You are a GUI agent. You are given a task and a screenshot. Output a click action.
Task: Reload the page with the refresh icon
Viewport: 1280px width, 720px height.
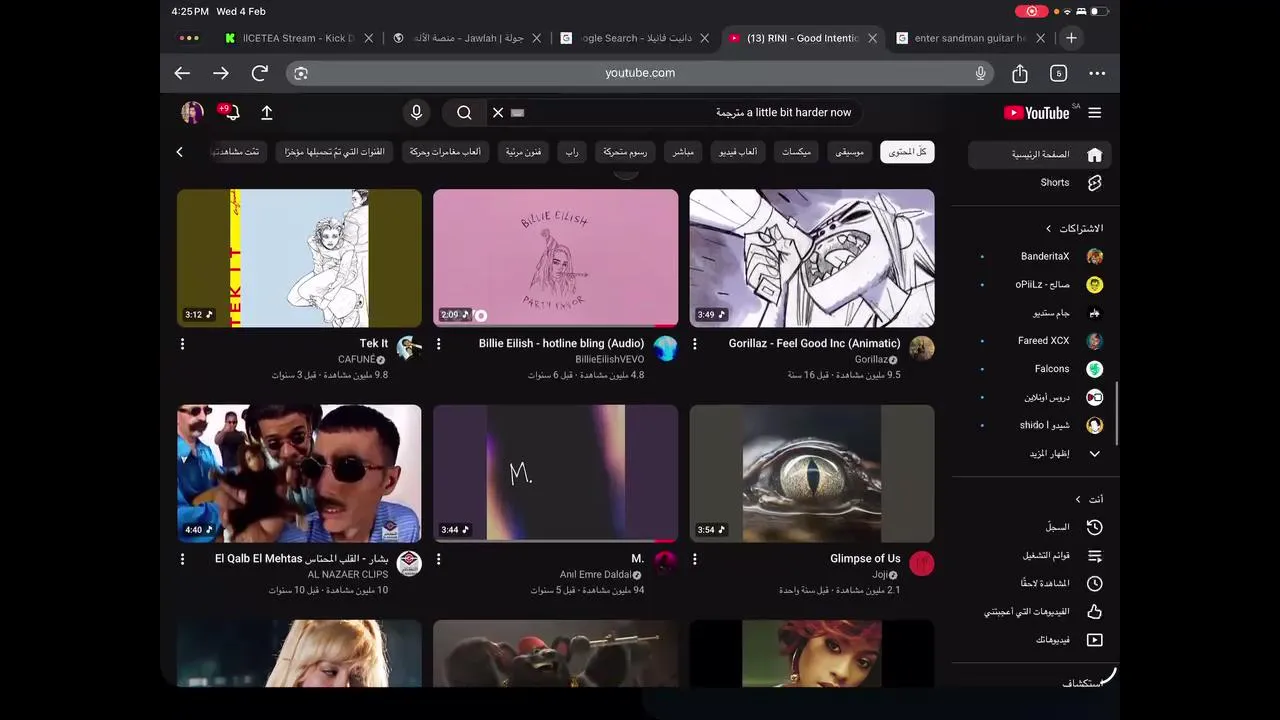(260, 73)
